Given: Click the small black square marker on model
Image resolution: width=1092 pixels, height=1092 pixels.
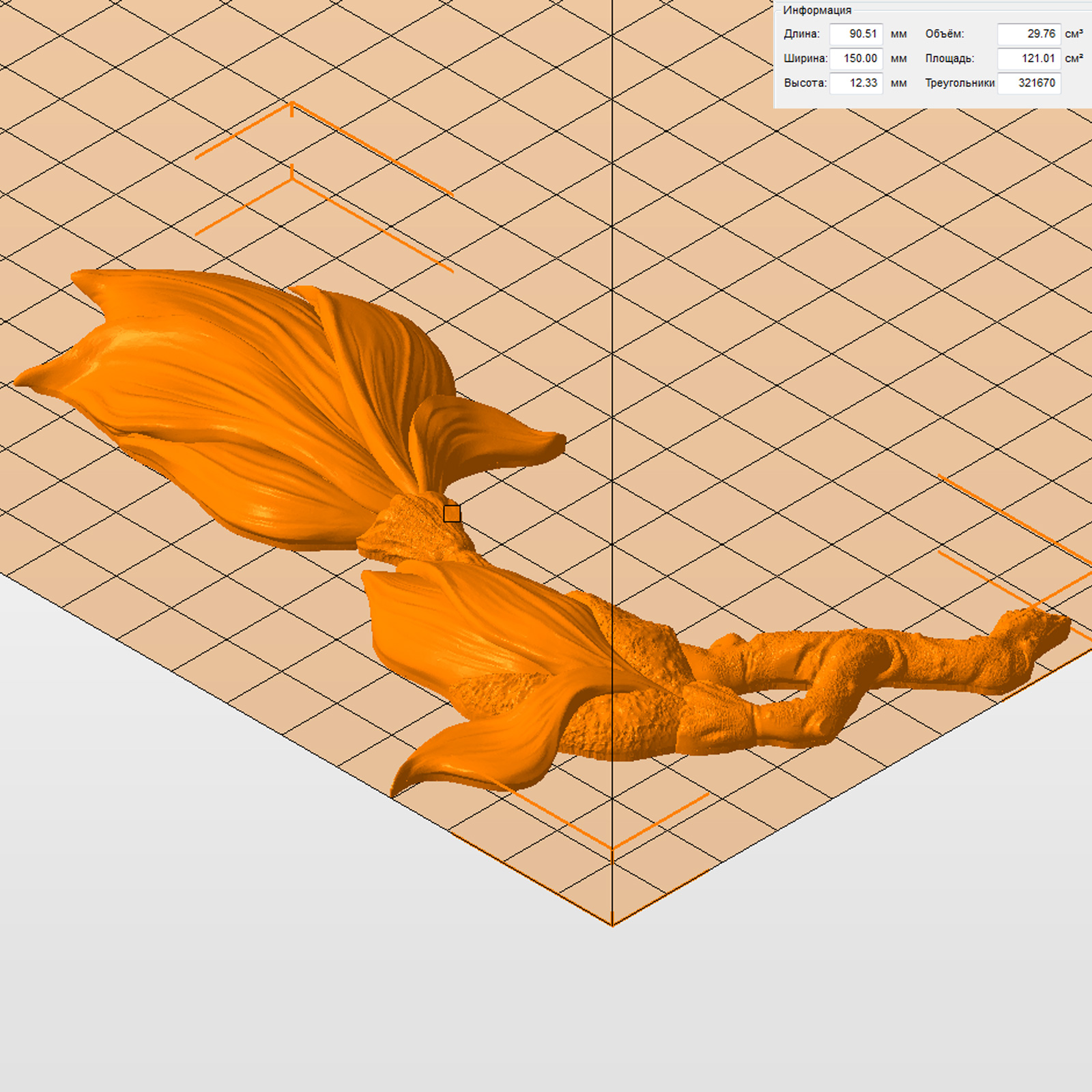Looking at the screenshot, I should pyautogui.click(x=452, y=513).
